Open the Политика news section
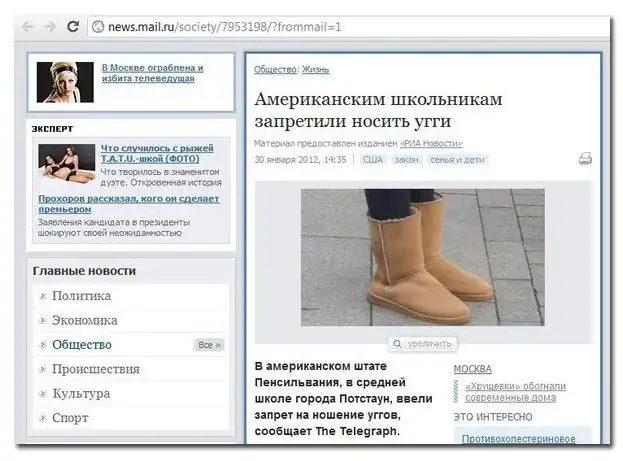Viewport: 623px width, 461px height. tap(81, 296)
